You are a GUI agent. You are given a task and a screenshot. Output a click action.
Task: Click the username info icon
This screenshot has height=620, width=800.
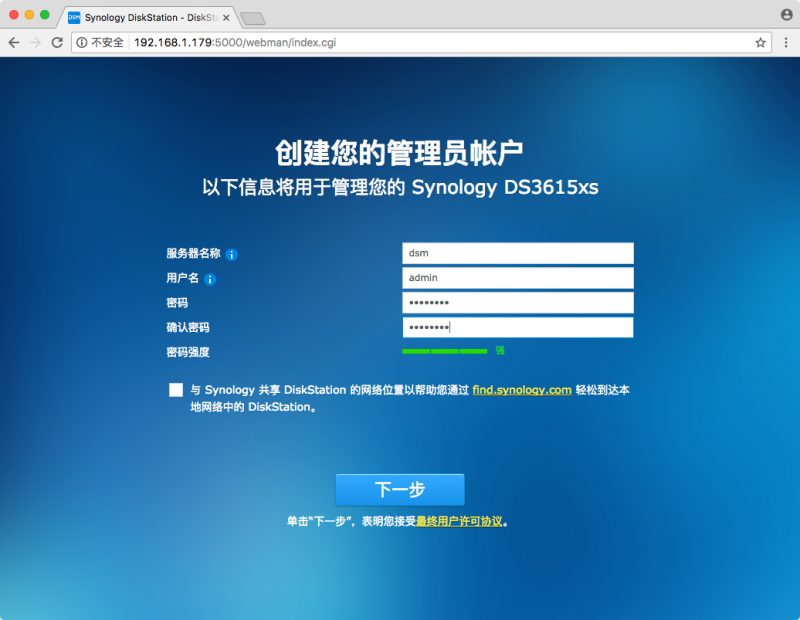pos(210,279)
